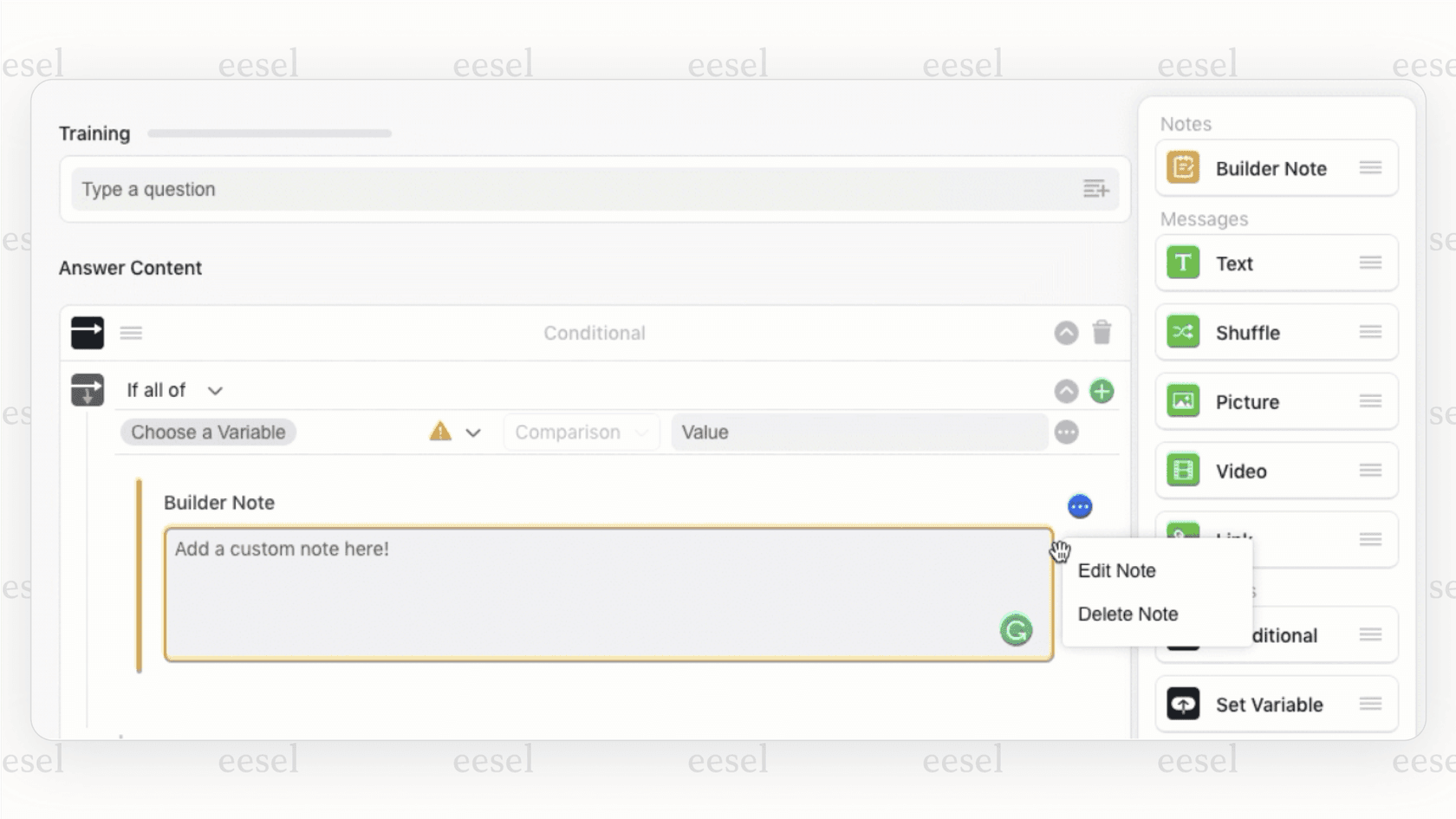Open the blue Builder Note options button
Viewport: 1456px width, 819px height.
1080,506
